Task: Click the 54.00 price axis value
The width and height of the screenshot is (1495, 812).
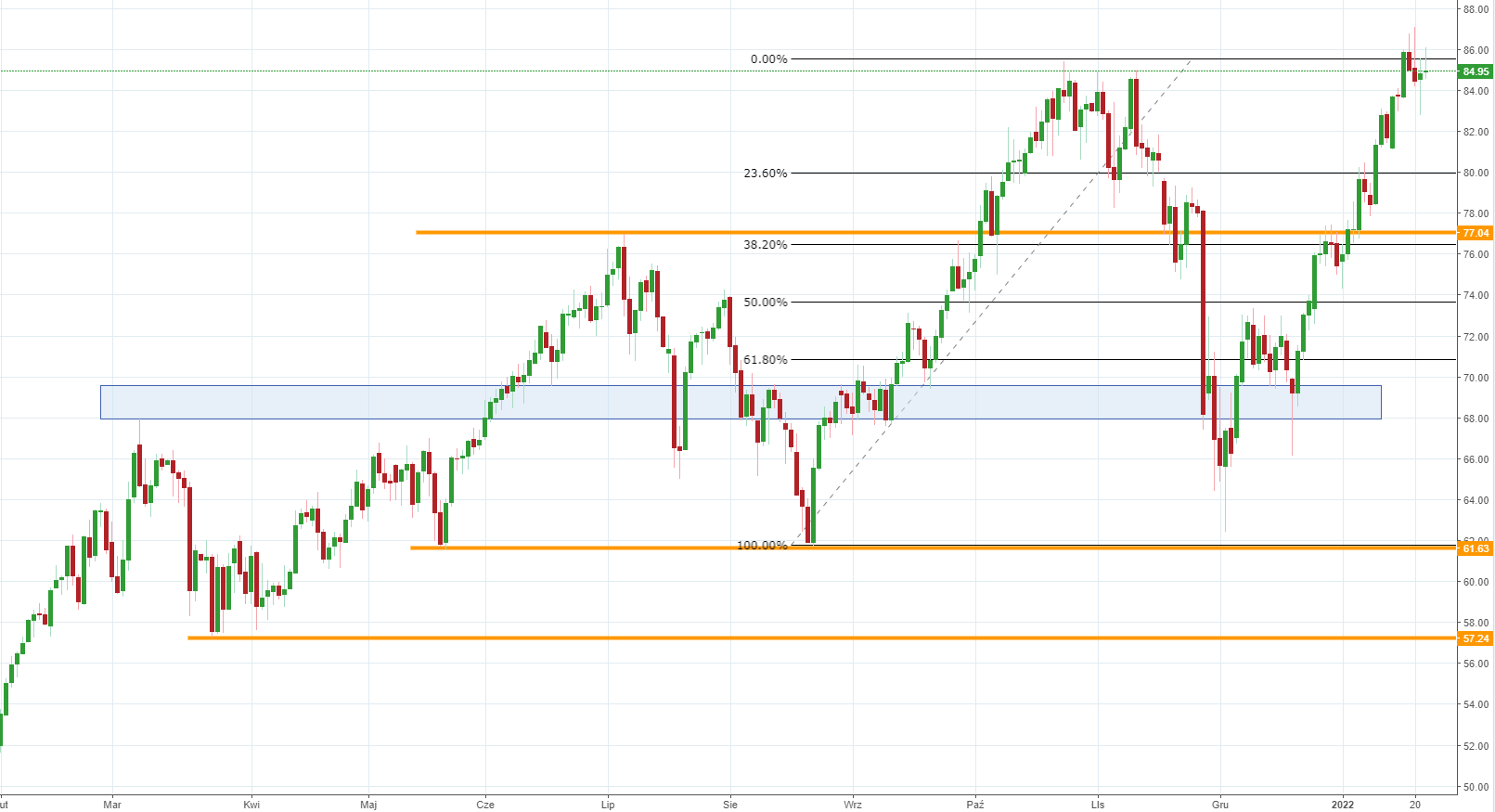Action: point(1476,704)
